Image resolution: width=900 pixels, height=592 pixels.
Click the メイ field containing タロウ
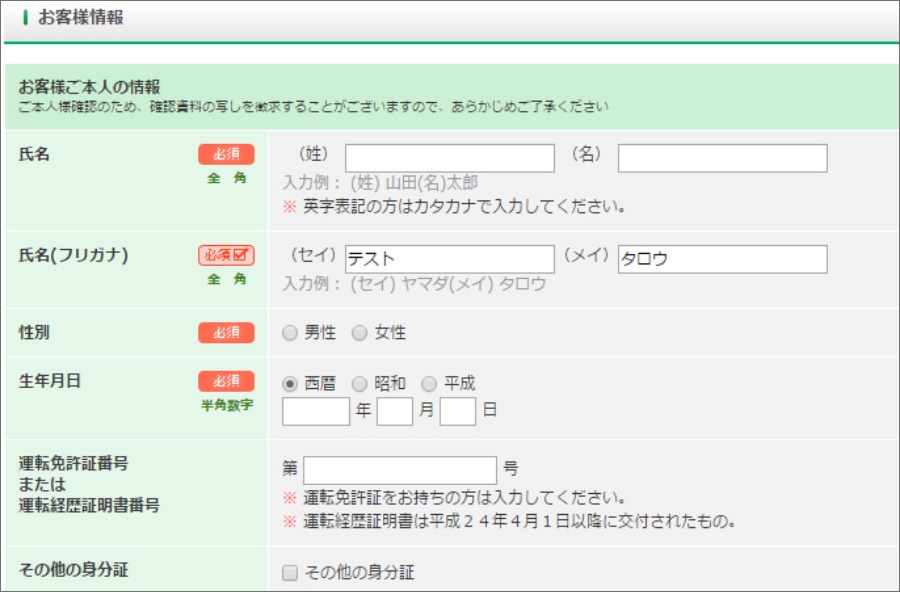722,259
